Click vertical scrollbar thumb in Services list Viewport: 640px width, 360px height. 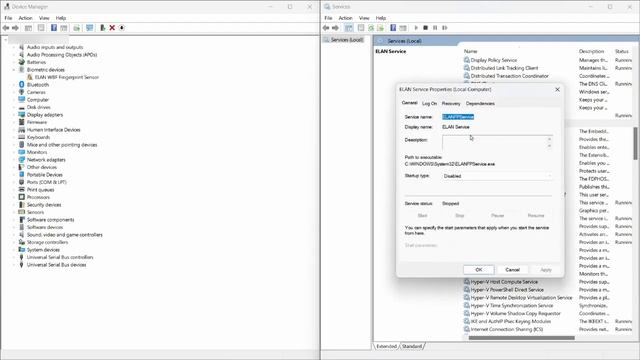click(636, 143)
